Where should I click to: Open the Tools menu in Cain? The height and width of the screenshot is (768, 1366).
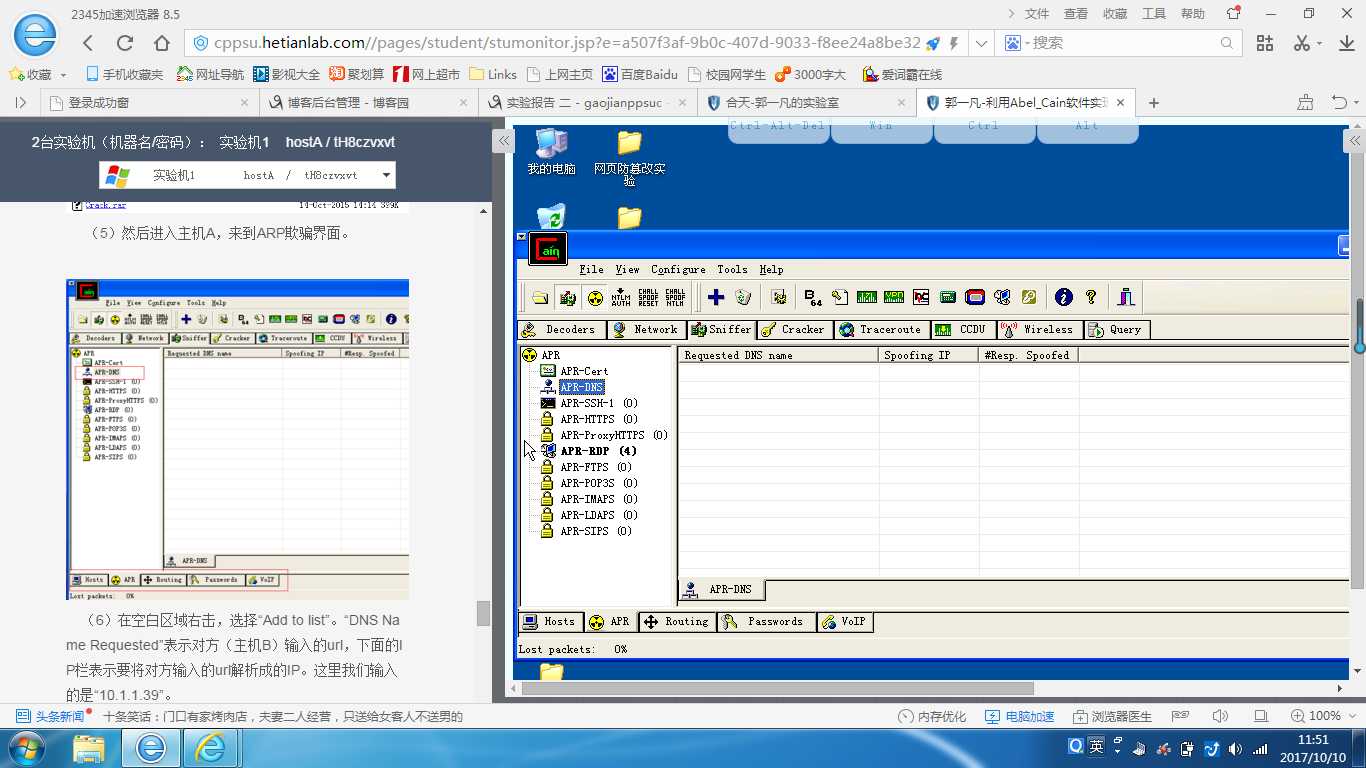(732, 269)
